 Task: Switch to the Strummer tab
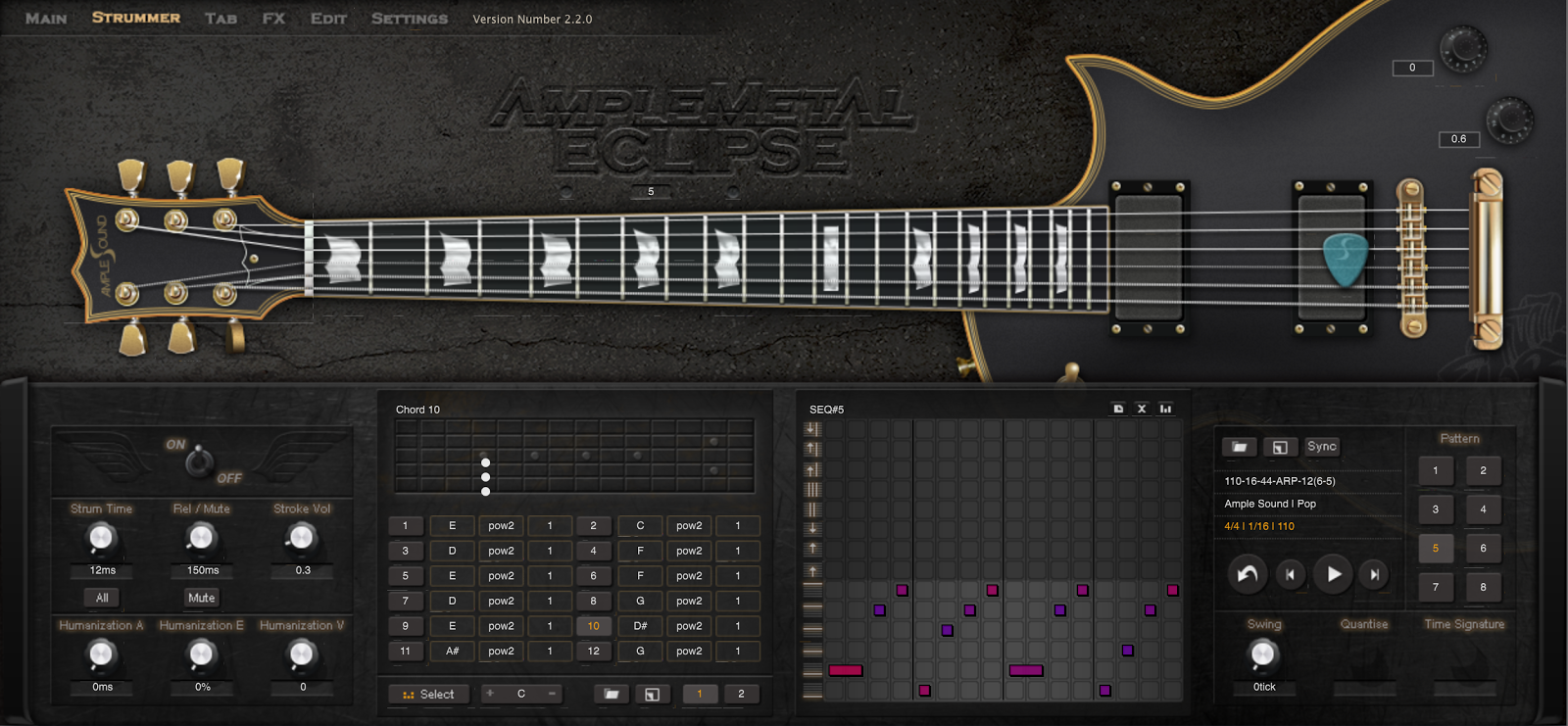(x=136, y=18)
